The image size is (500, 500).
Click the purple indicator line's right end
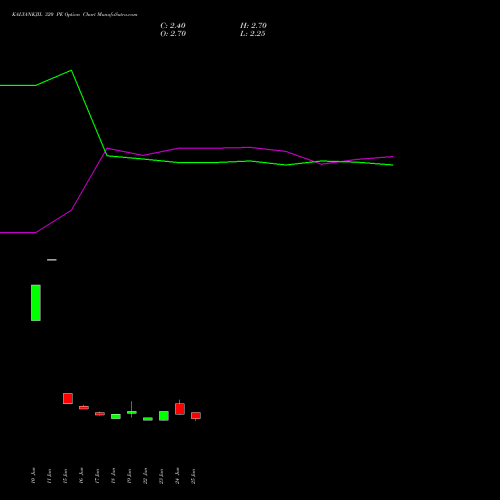click(393, 156)
